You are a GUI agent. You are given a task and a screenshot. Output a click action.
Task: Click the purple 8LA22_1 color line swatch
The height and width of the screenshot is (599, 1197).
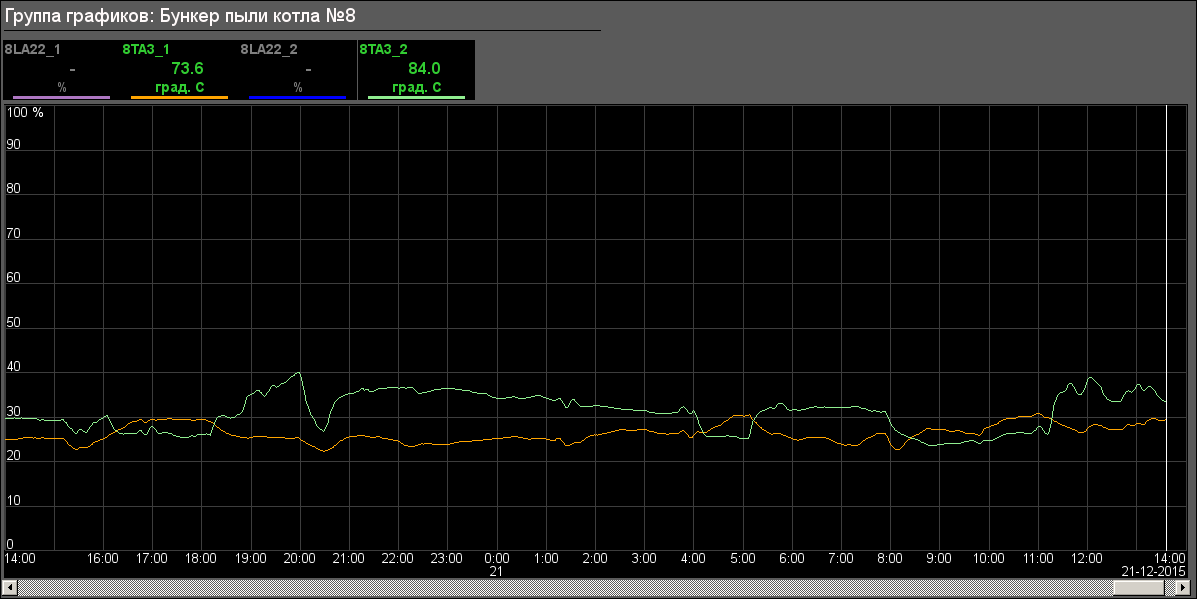(x=61, y=98)
